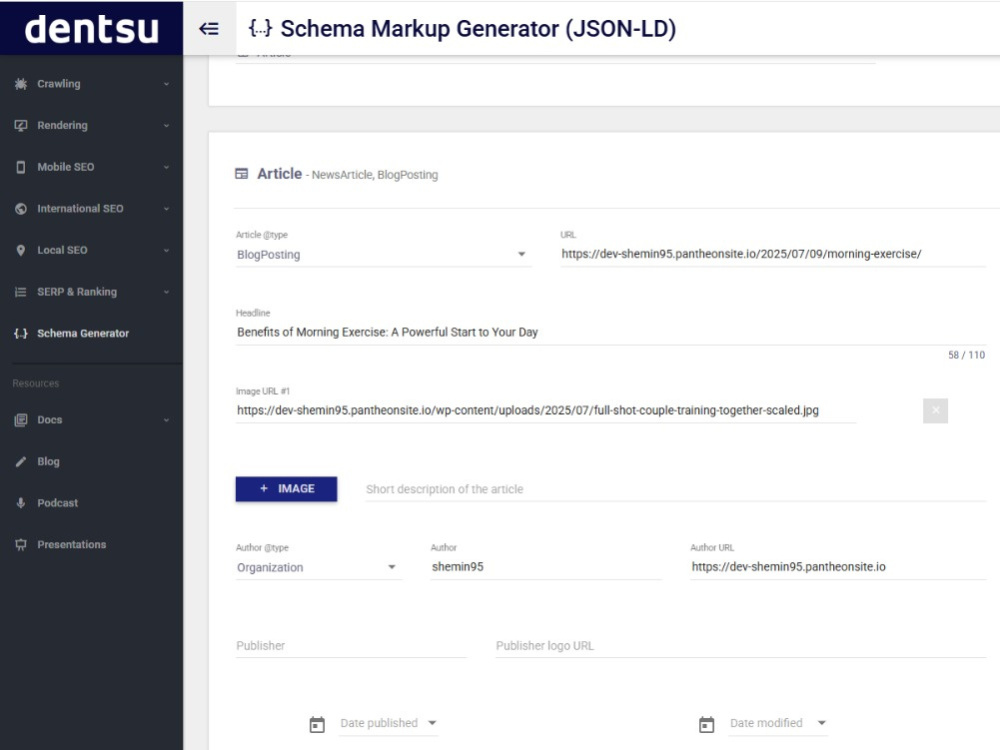The image size is (1000, 750).
Task: Expand the Local SEO chevron
Action: [166, 250]
